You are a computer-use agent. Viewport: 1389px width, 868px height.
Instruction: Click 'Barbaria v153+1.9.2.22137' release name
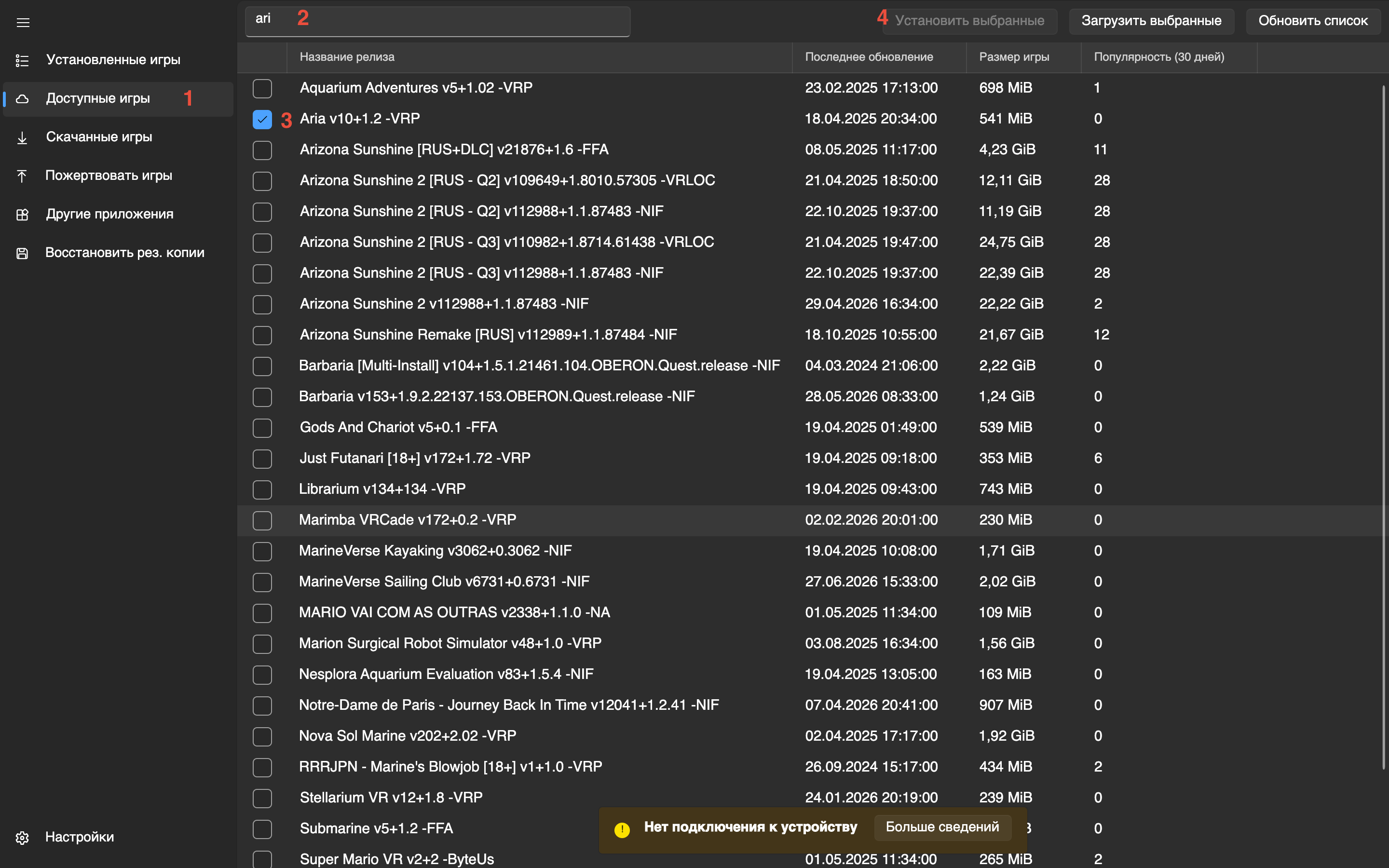[x=496, y=396]
